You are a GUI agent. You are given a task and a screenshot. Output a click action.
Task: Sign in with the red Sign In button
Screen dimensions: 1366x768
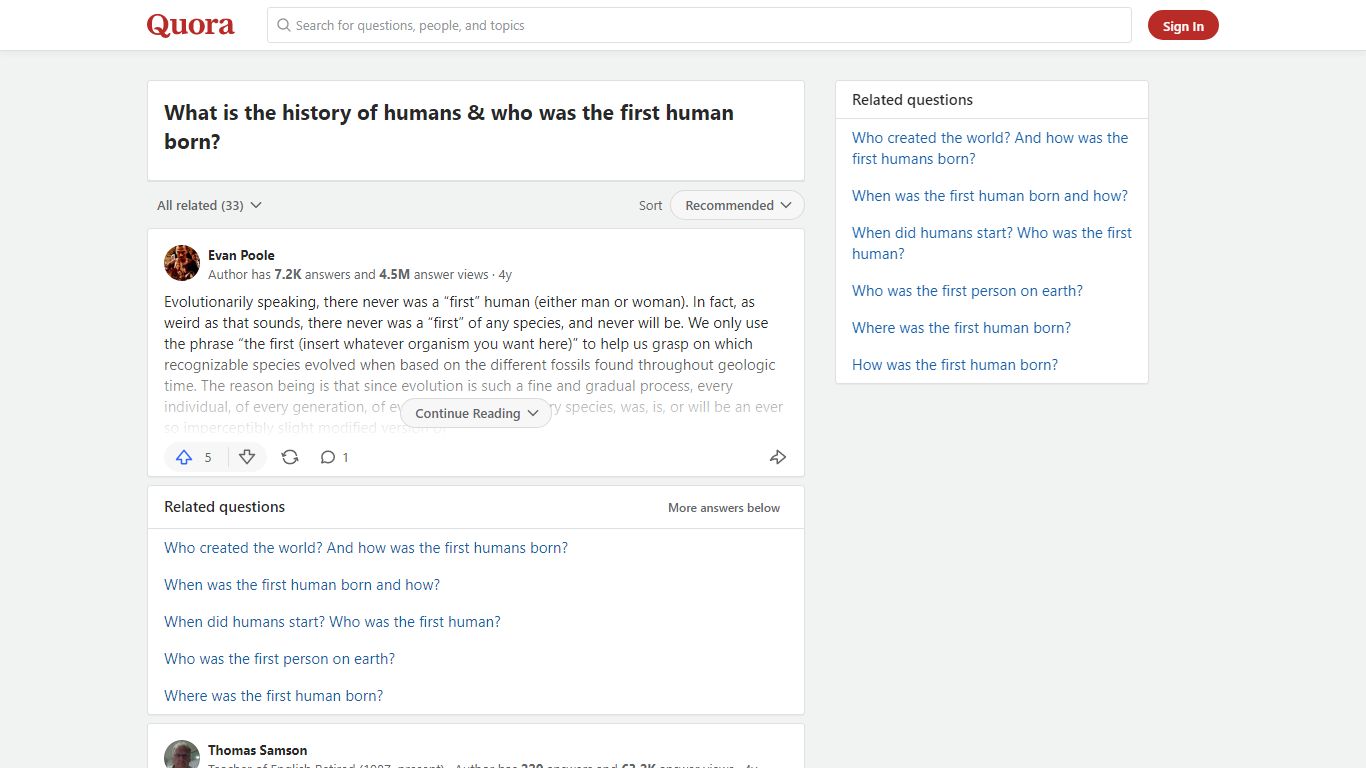(1183, 26)
